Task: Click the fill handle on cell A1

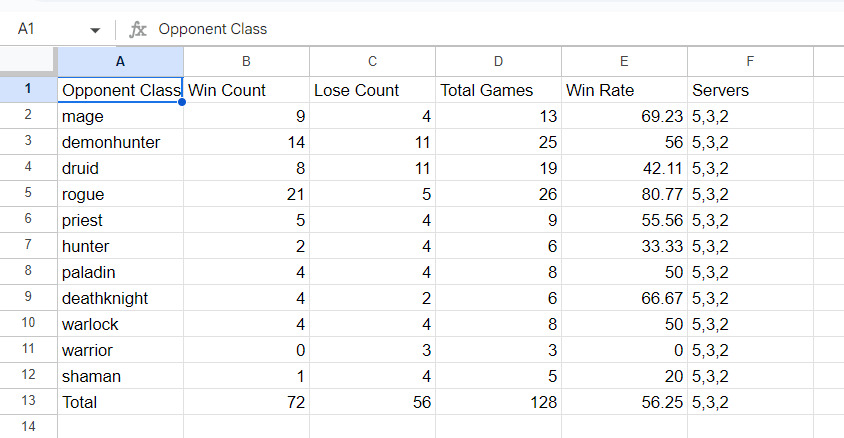Action: point(183,102)
